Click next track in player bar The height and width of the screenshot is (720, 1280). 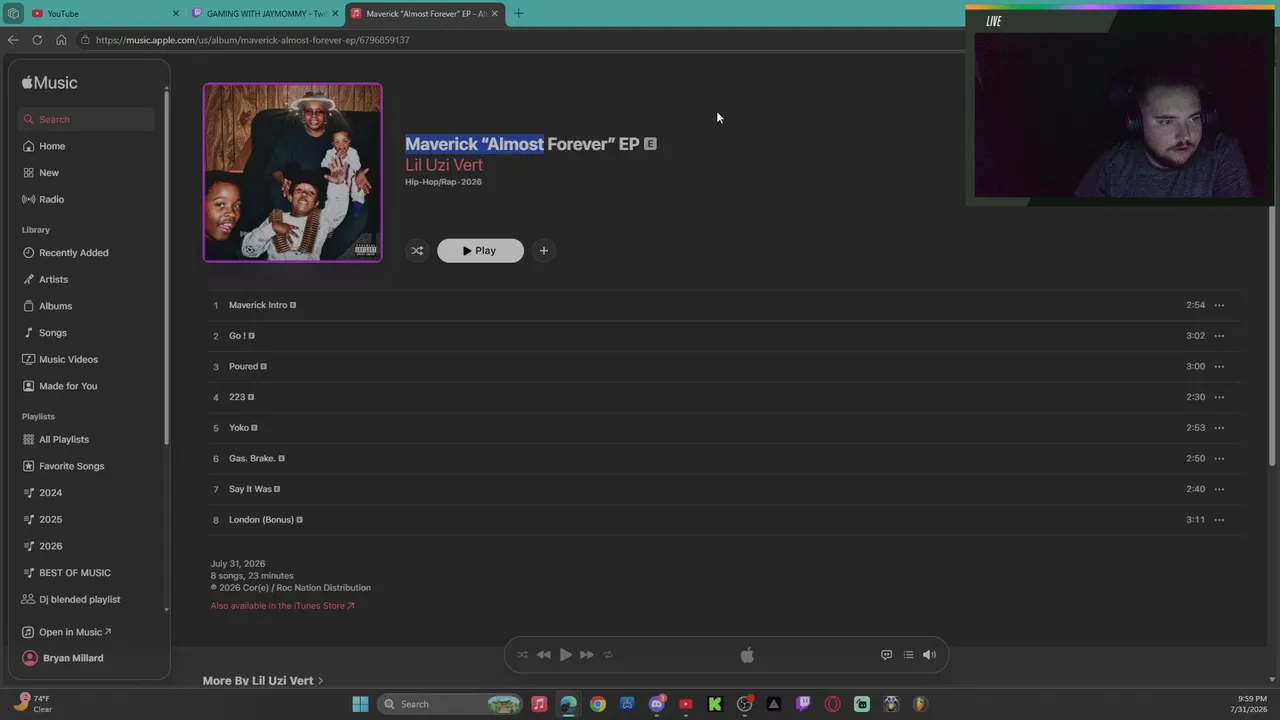pyautogui.click(x=587, y=655)
